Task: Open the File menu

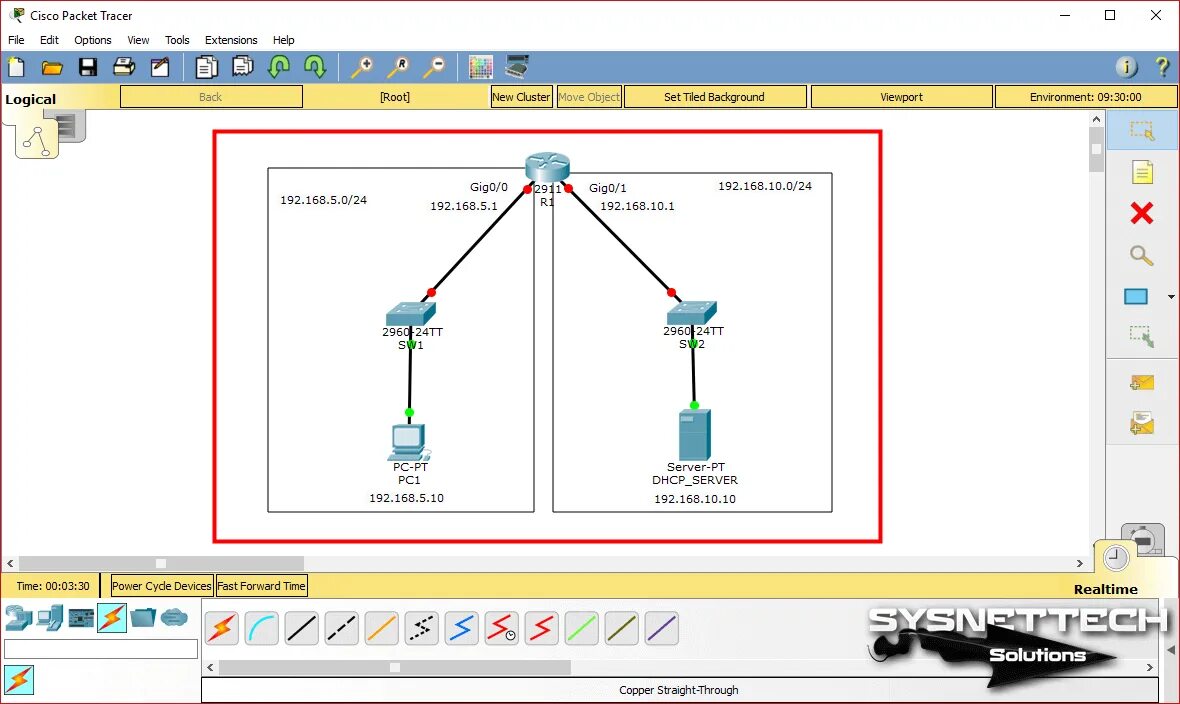Action: (16, 40)
